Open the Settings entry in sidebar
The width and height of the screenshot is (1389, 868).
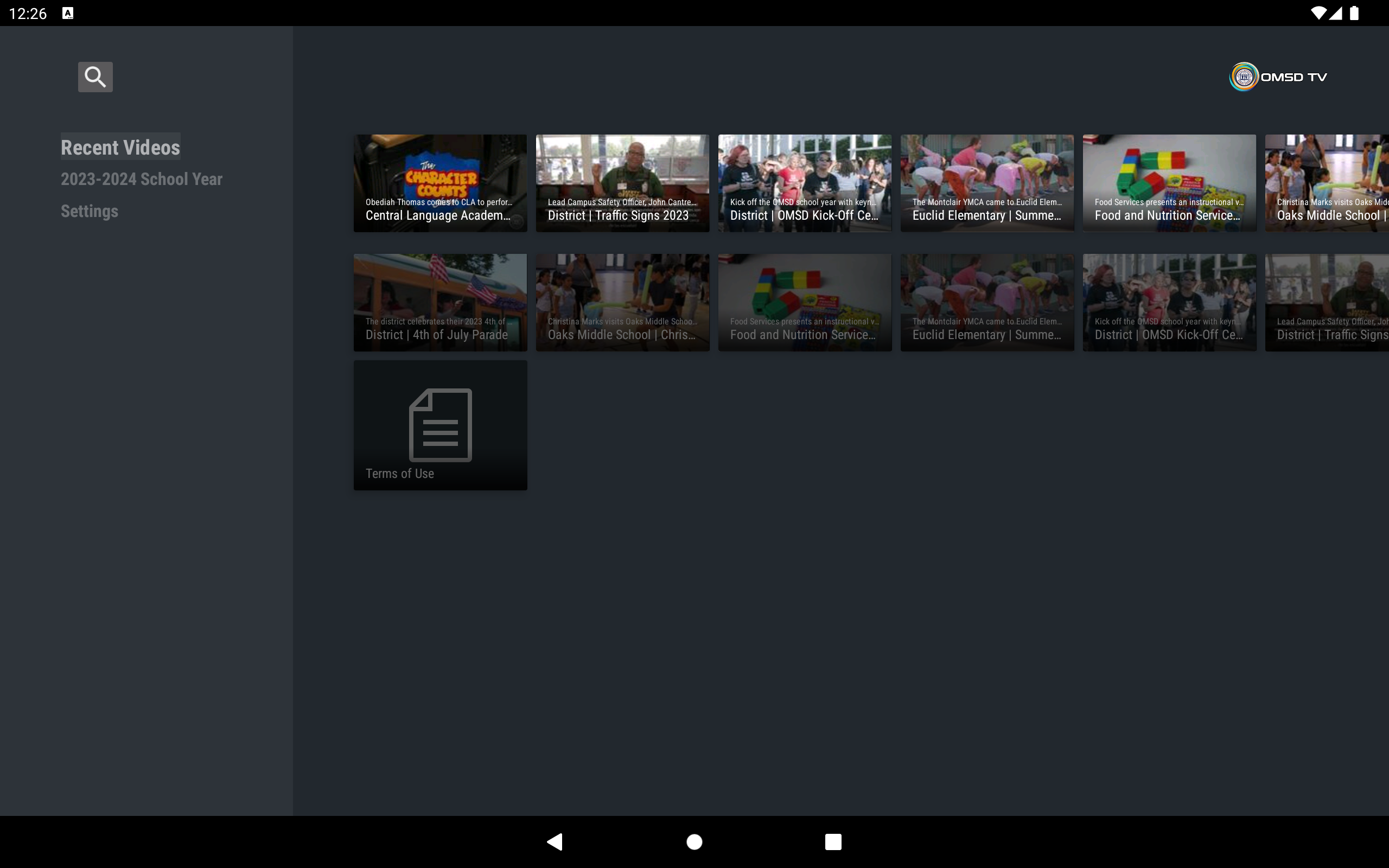tap(89, 211)
